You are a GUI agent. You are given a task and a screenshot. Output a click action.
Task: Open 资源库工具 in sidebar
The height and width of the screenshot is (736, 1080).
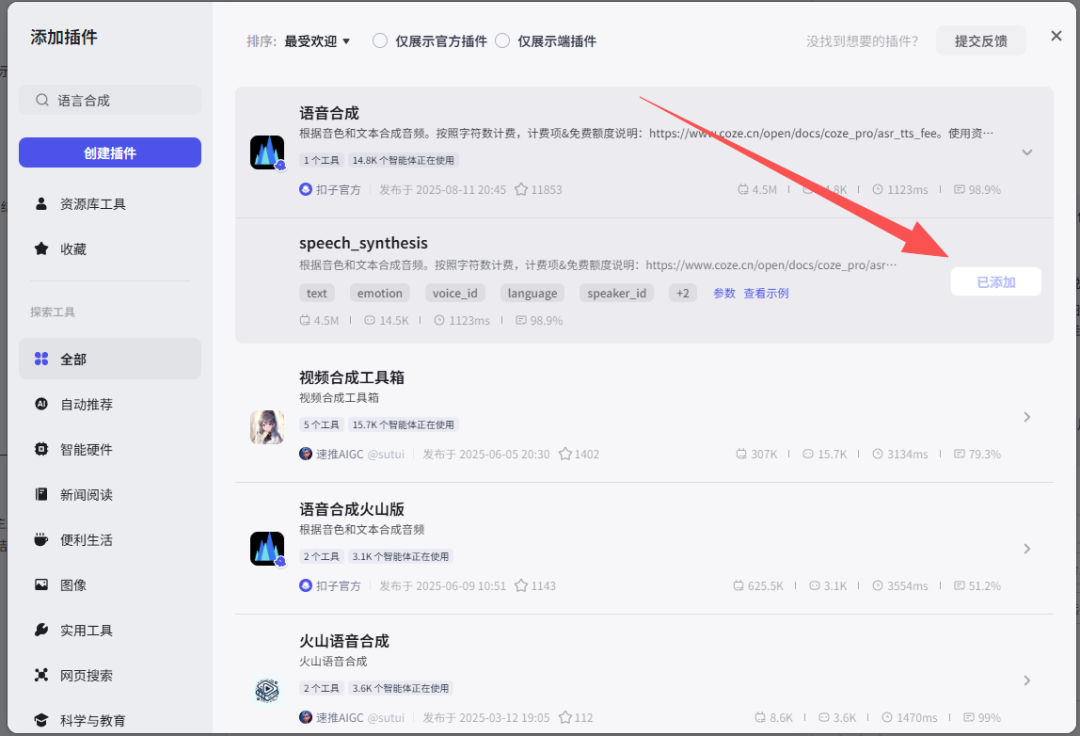[110, 204]
